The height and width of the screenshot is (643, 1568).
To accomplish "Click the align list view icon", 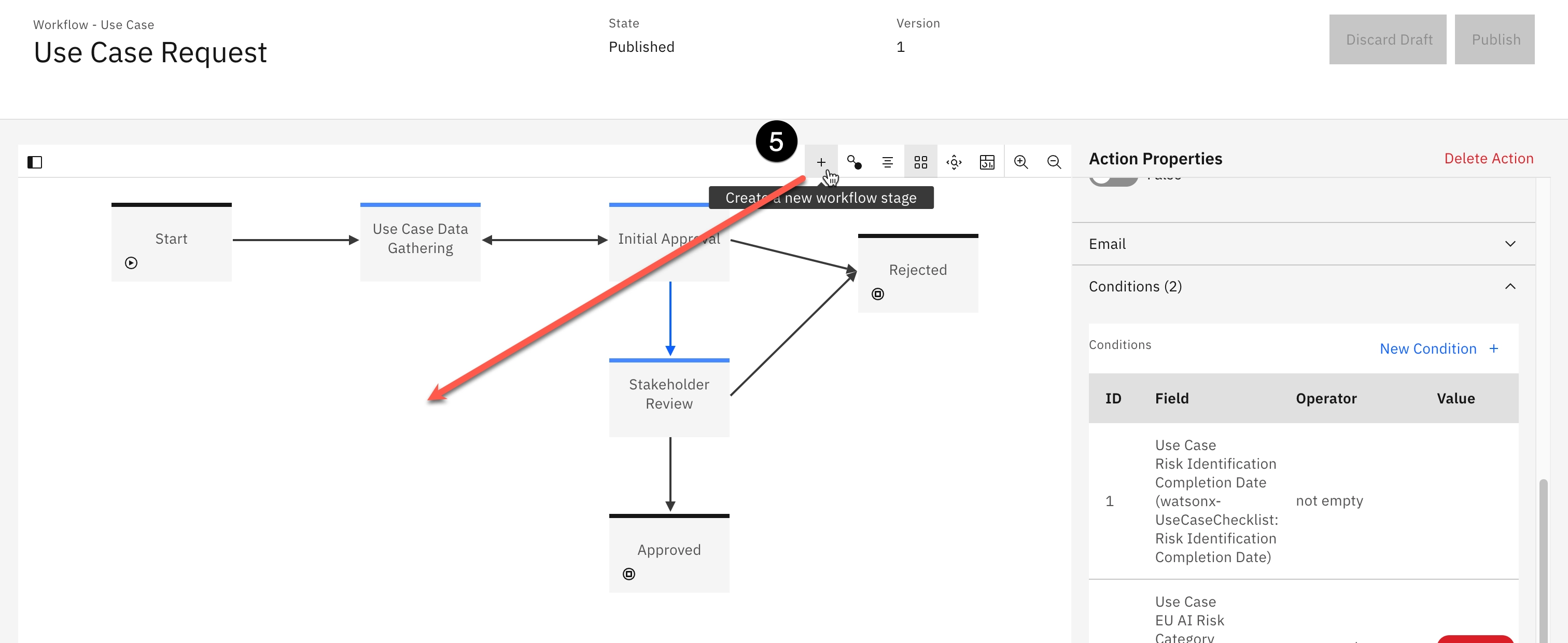I will coord(888,162).
